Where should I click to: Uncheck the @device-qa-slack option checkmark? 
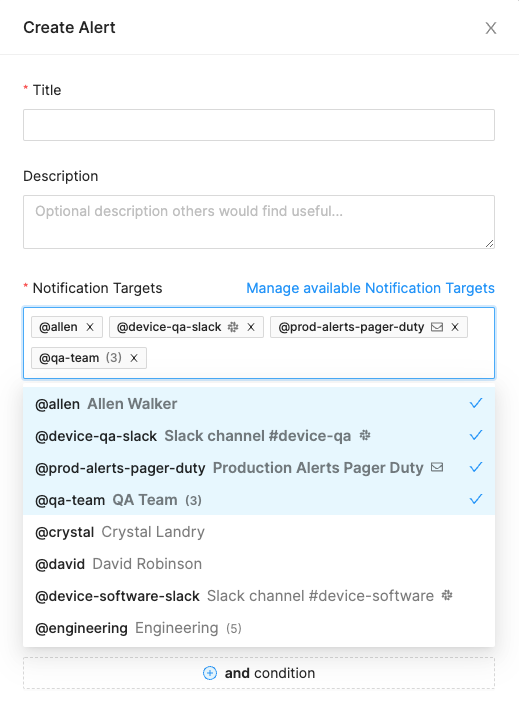(476, 435)
